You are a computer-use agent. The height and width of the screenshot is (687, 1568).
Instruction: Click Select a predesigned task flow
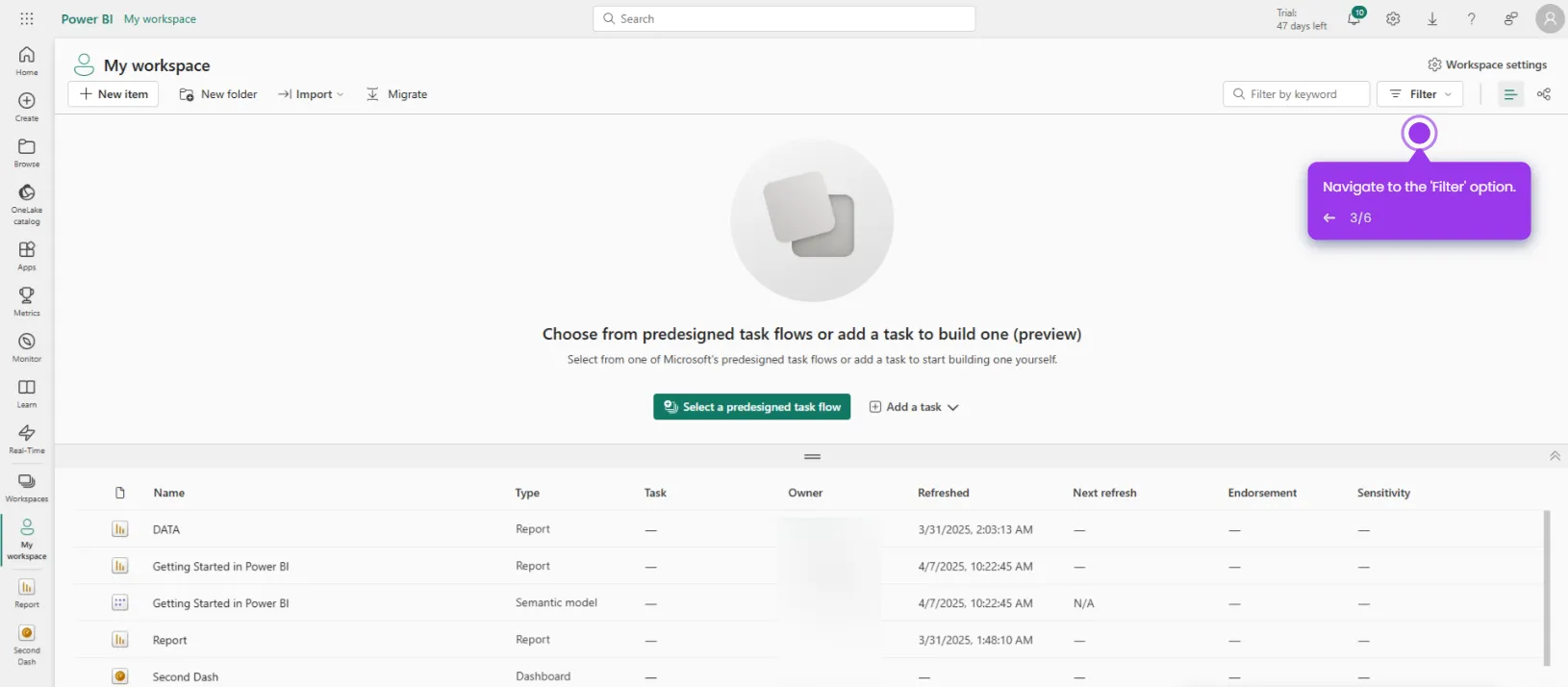(x=752, y=407)
